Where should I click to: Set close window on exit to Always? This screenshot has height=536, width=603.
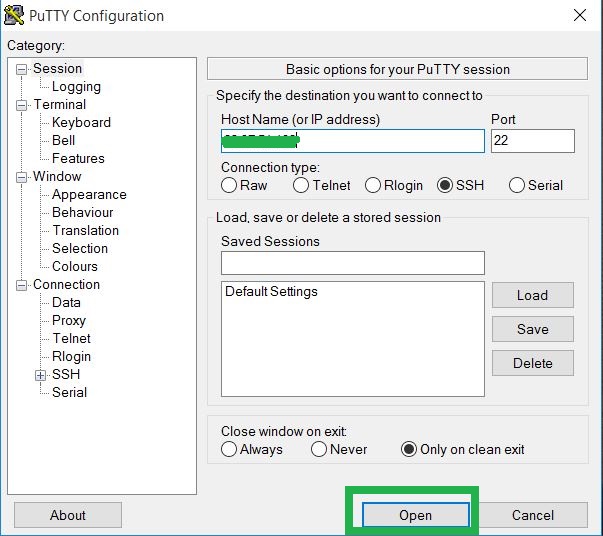[229, 449]
